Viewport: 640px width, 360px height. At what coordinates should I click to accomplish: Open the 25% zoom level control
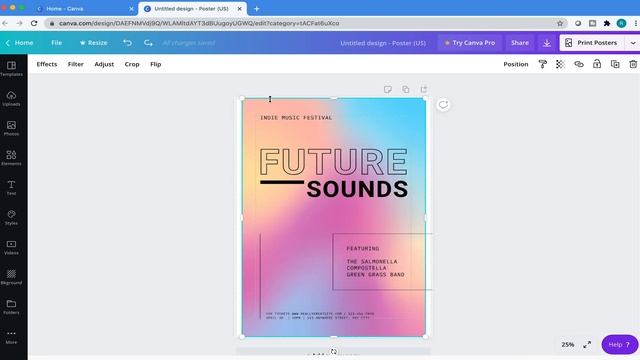[568, 345]
